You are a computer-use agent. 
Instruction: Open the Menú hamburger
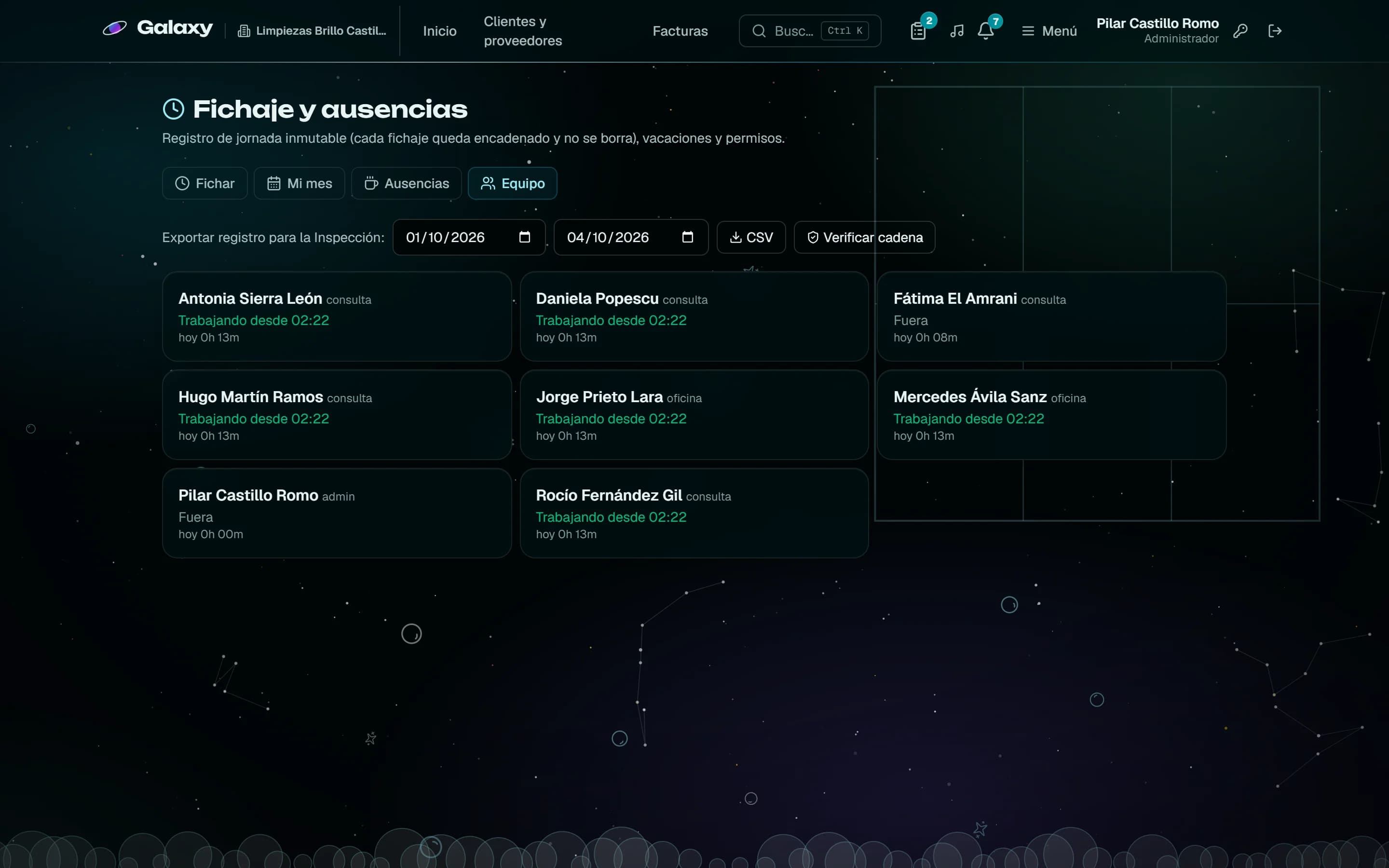[x=1049, y=31]
